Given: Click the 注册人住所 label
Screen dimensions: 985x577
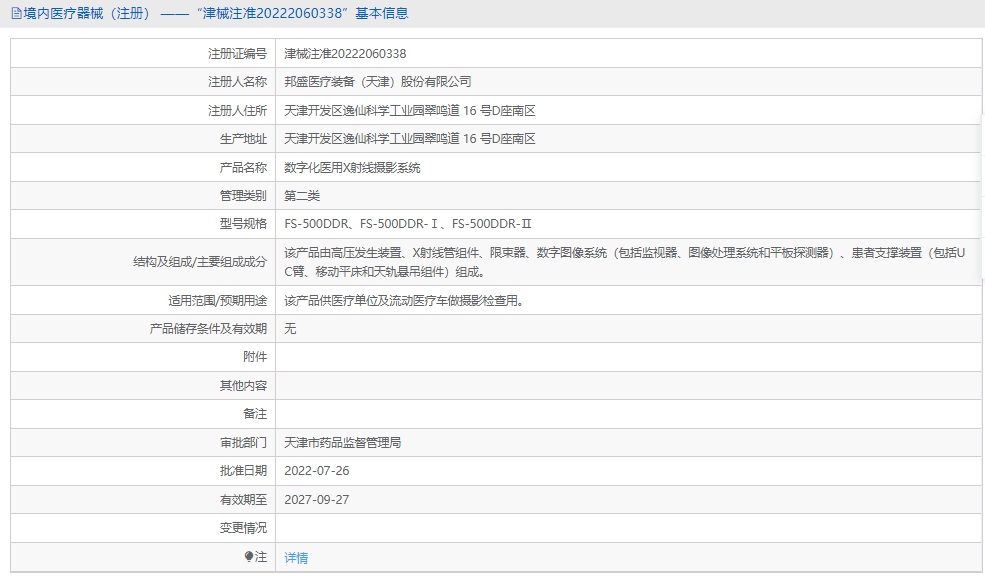Looking at the screenshot, I should (237, 111).
